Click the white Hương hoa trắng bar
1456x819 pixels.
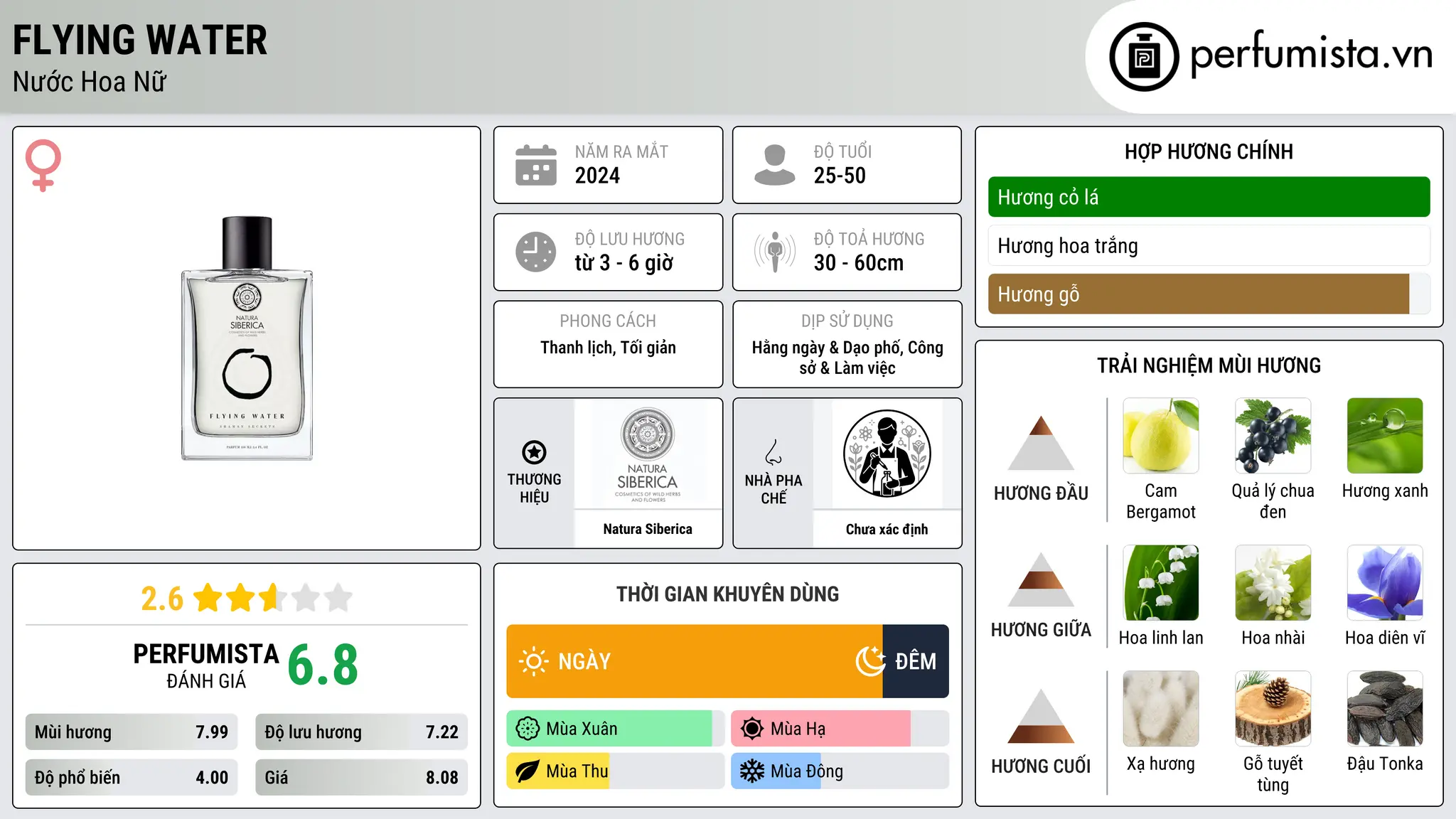(x=1209, y=245)
